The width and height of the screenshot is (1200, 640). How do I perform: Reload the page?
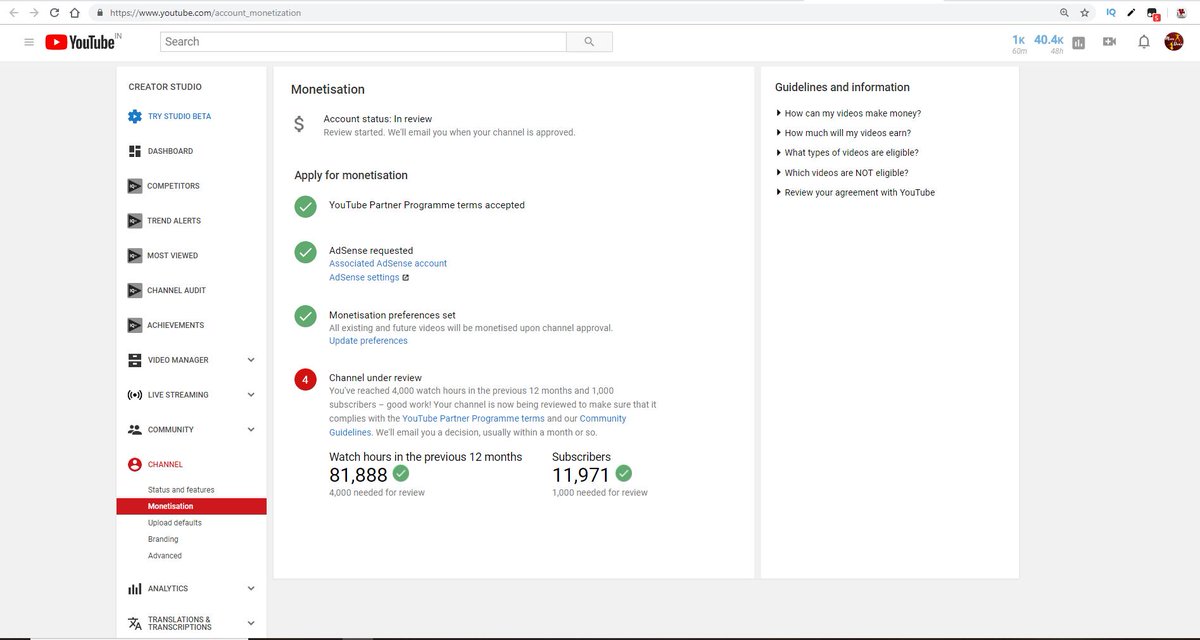54,13
